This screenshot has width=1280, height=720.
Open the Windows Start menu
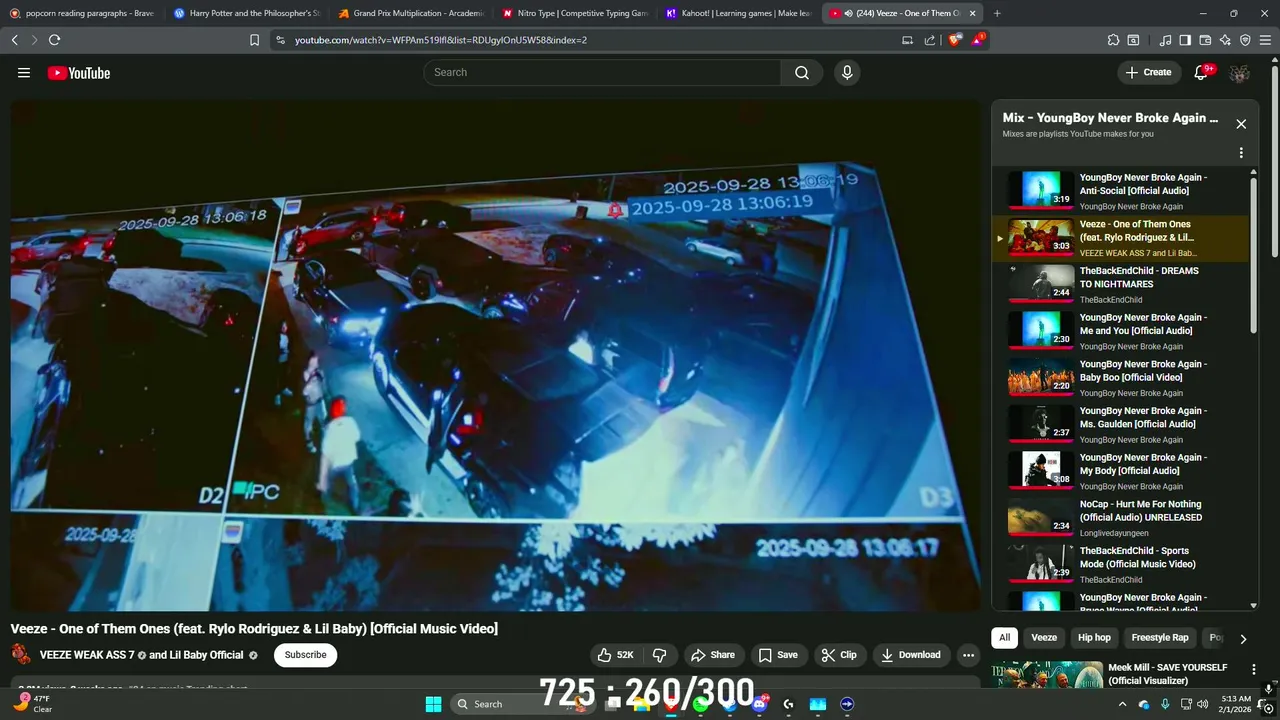click(x=433, y=704)
